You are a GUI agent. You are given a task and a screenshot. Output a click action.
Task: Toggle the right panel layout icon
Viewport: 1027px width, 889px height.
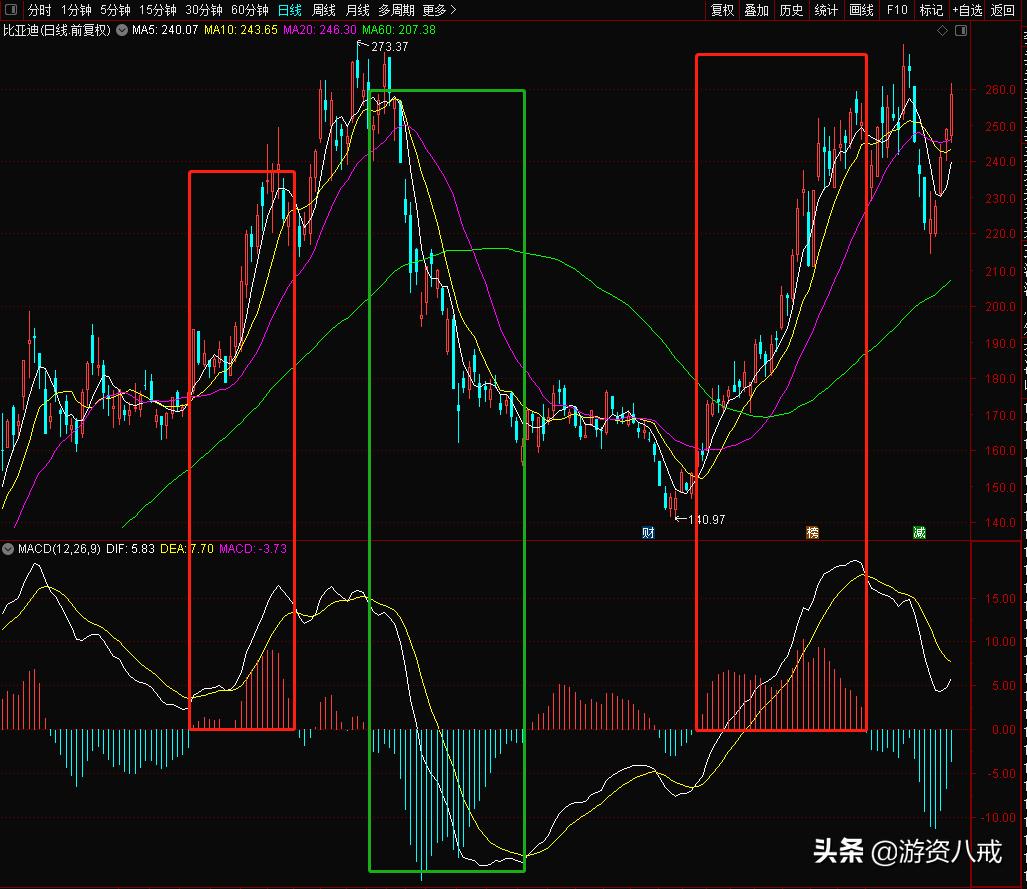click(x=961, y=31)
